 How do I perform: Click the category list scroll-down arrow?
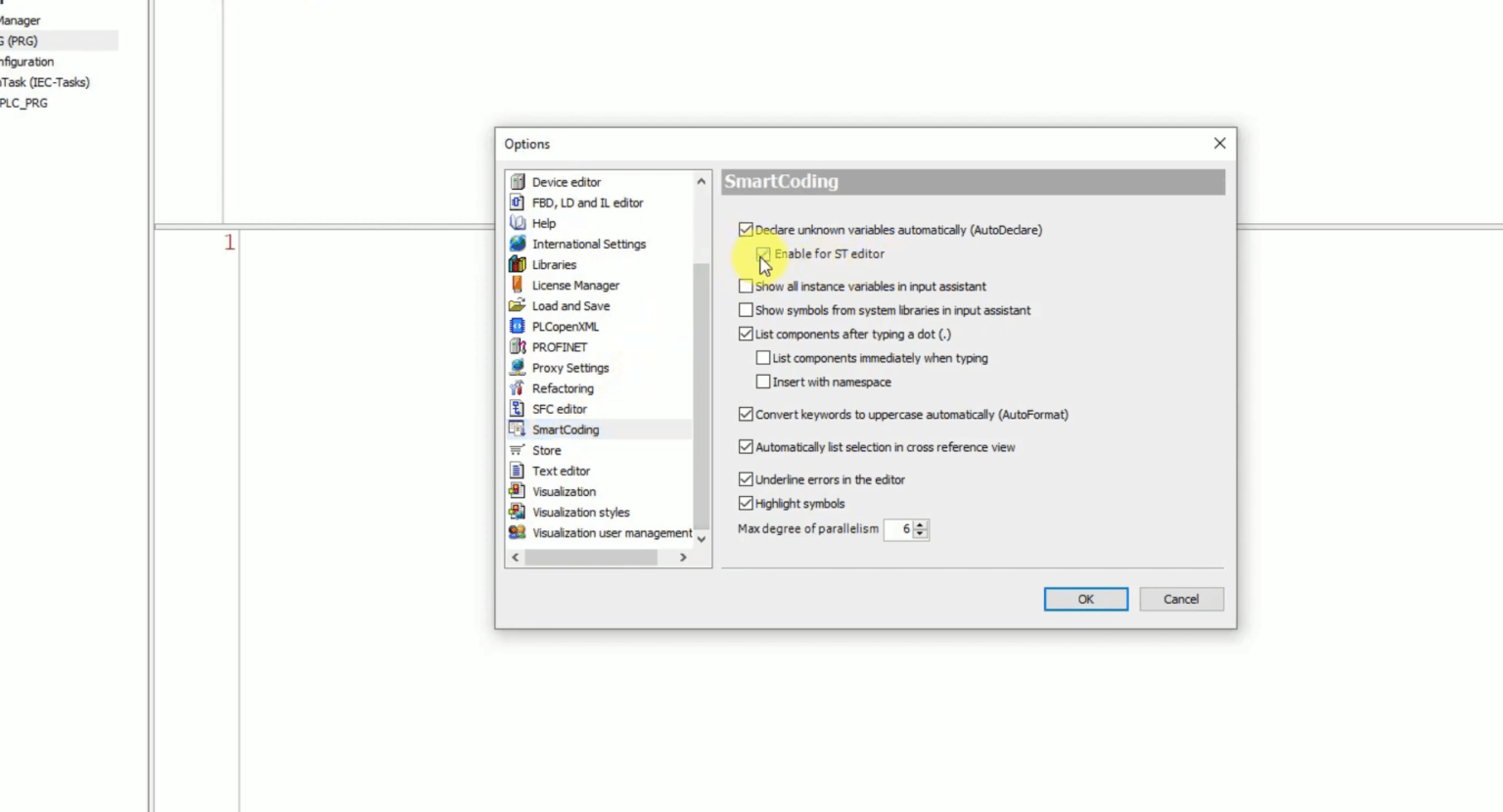(x=702, y=539)
